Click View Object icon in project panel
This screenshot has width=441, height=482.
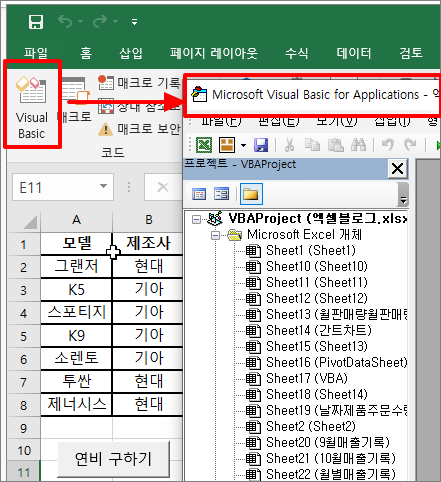click(x=221, y=194)
